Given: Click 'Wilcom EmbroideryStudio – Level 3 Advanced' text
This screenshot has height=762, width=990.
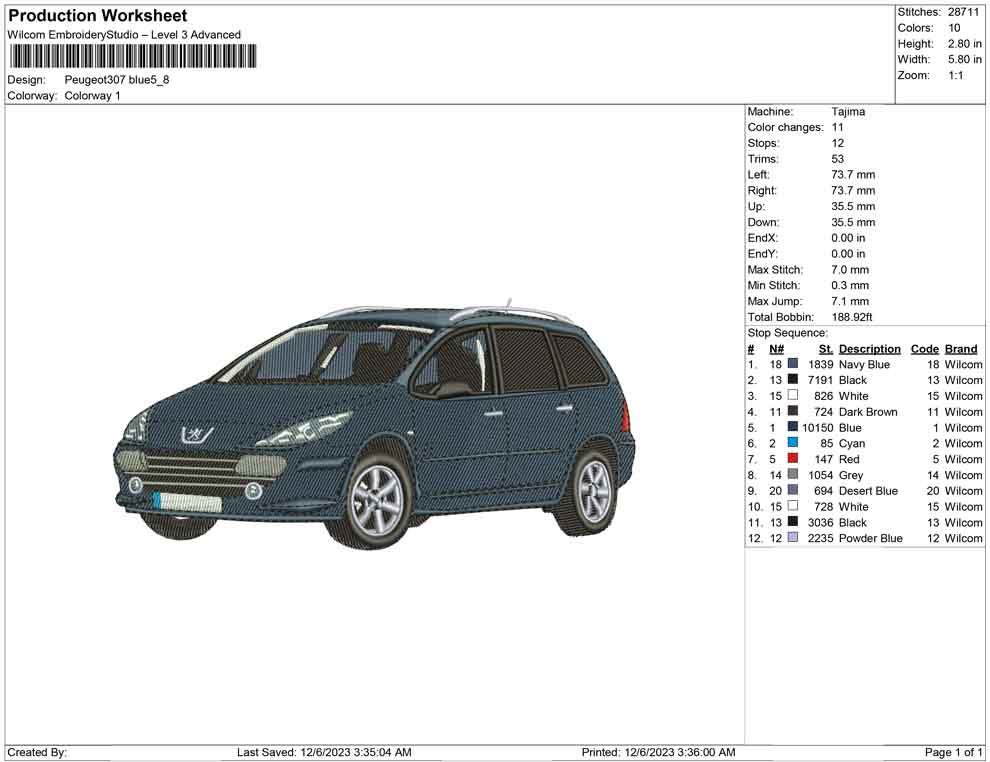Looking at the screenshot, I should pos(124,35).
